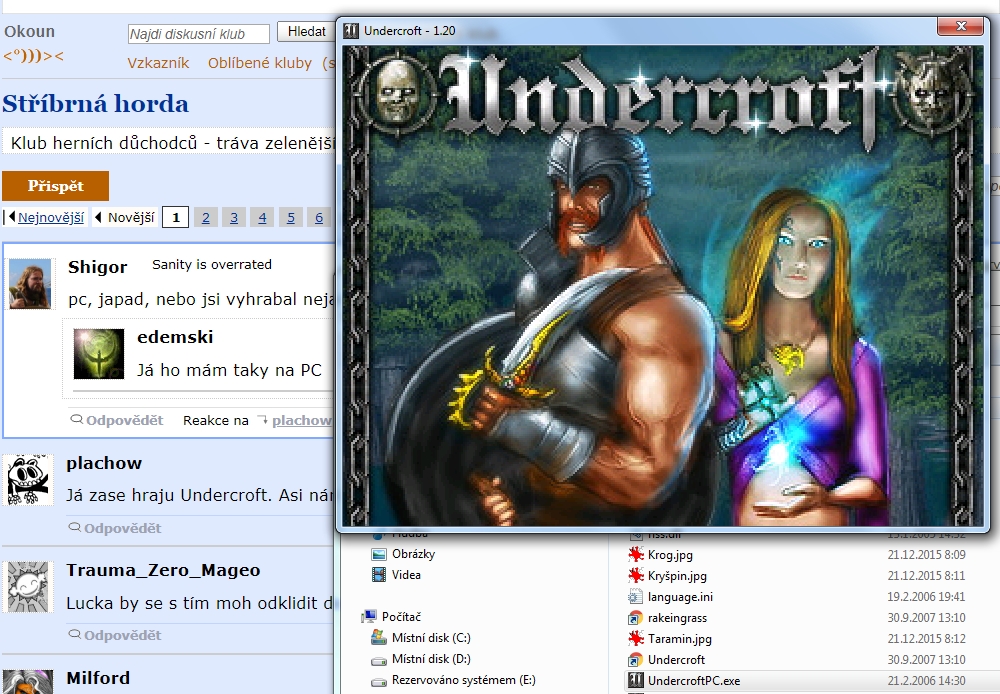The image size is (1000, 694).
Task: Click the Hledat search button
Action: [x=307, y=31]
